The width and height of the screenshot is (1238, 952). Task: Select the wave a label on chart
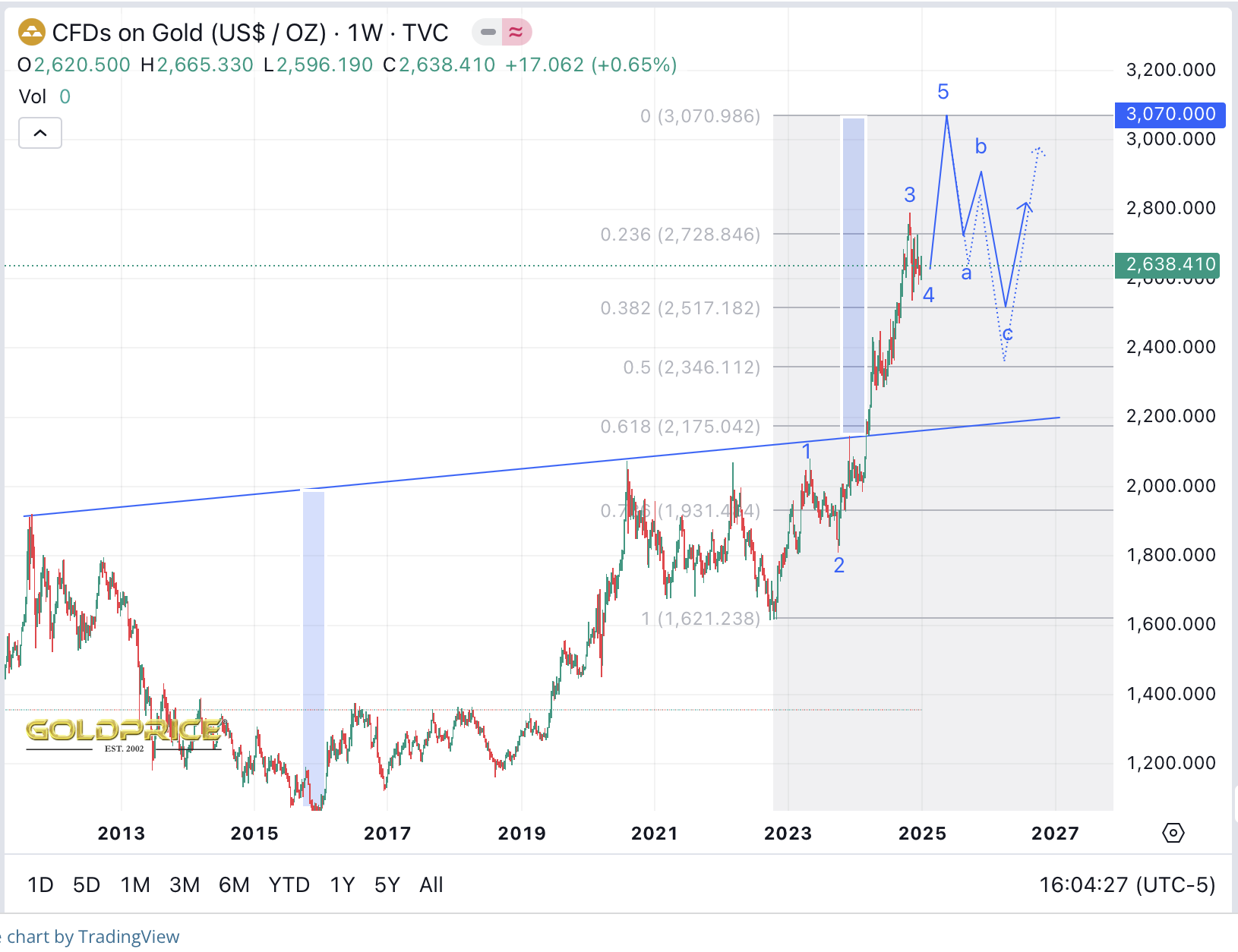966,273
